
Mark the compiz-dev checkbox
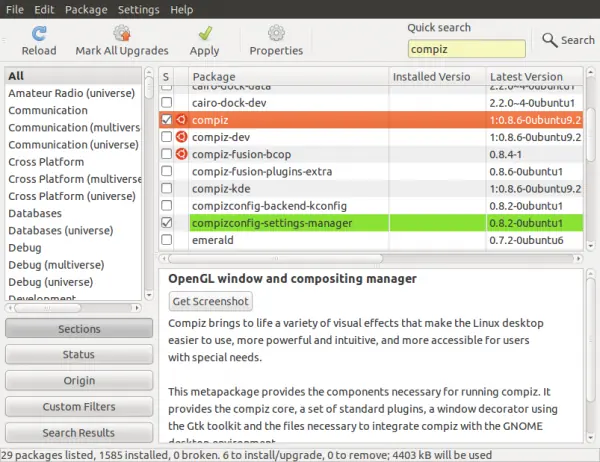click(166, 137)
